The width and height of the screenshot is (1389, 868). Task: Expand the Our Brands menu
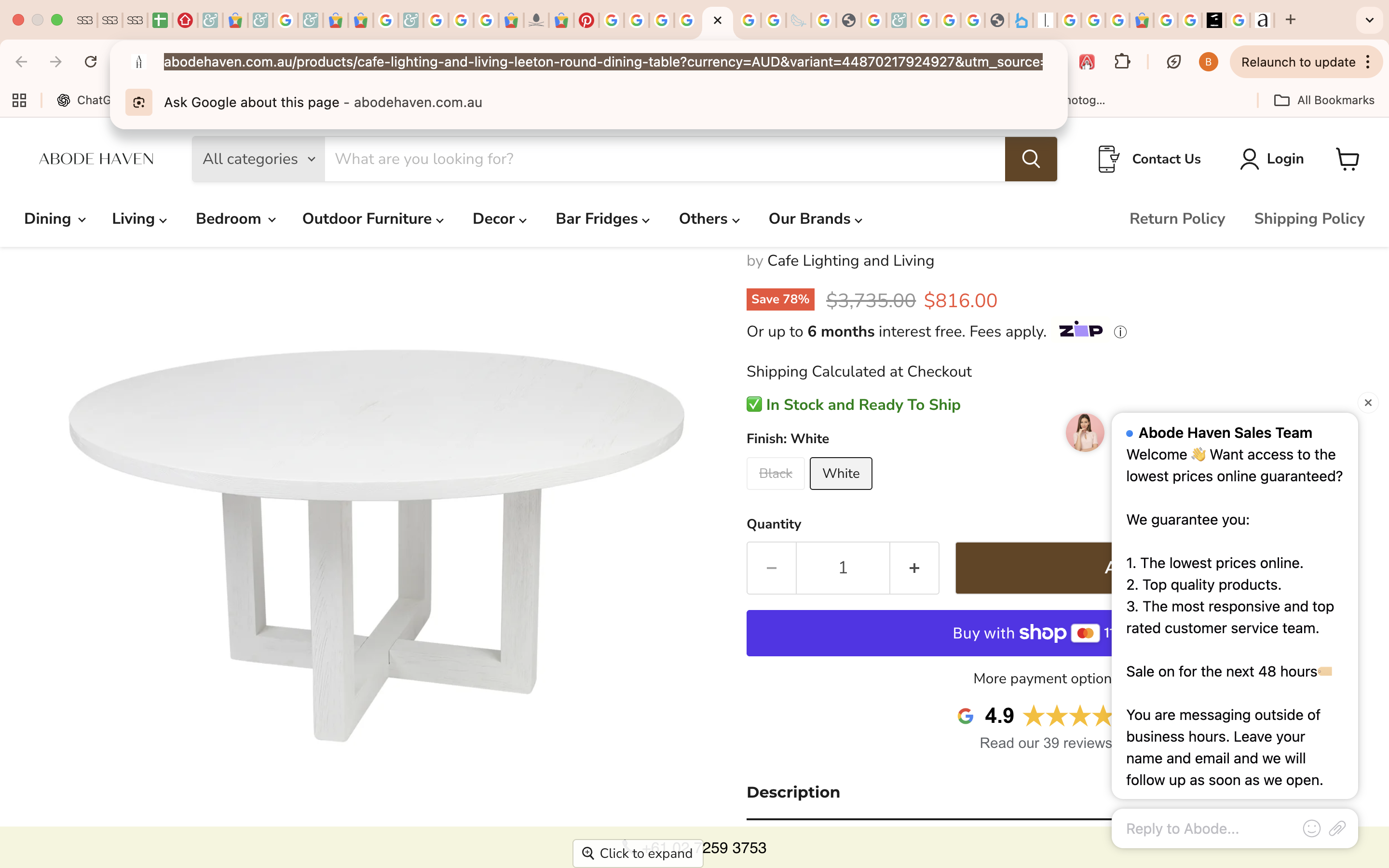pos(815,219)
